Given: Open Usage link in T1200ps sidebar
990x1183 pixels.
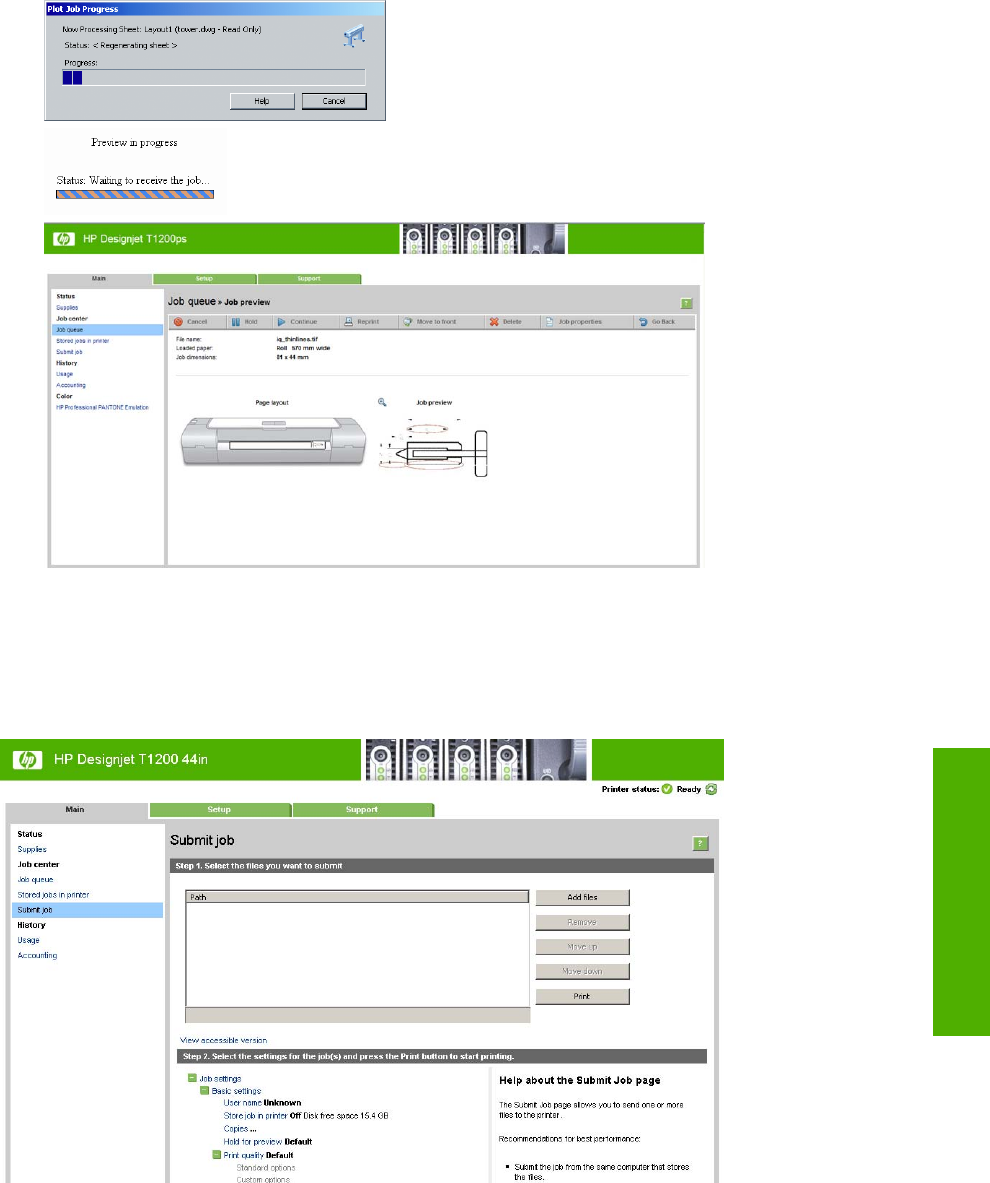Looking at the screenshot, I should pyautogui.click(x=65, y=374).
